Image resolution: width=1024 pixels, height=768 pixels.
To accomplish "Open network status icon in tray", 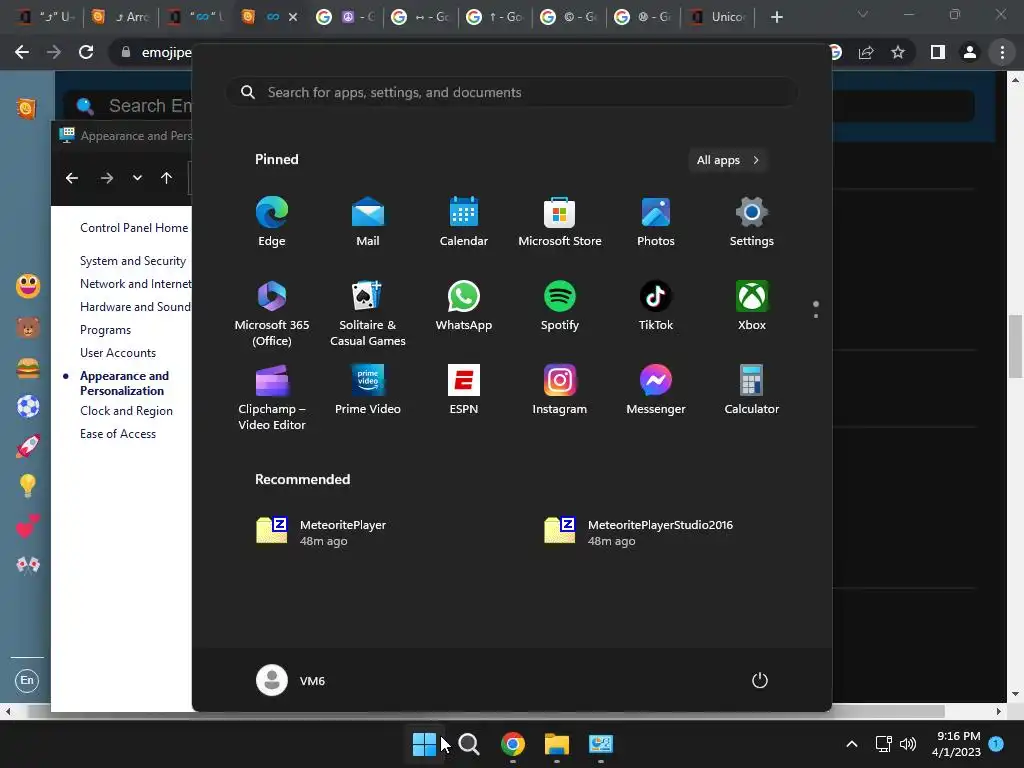I will [x=884, y=744].
